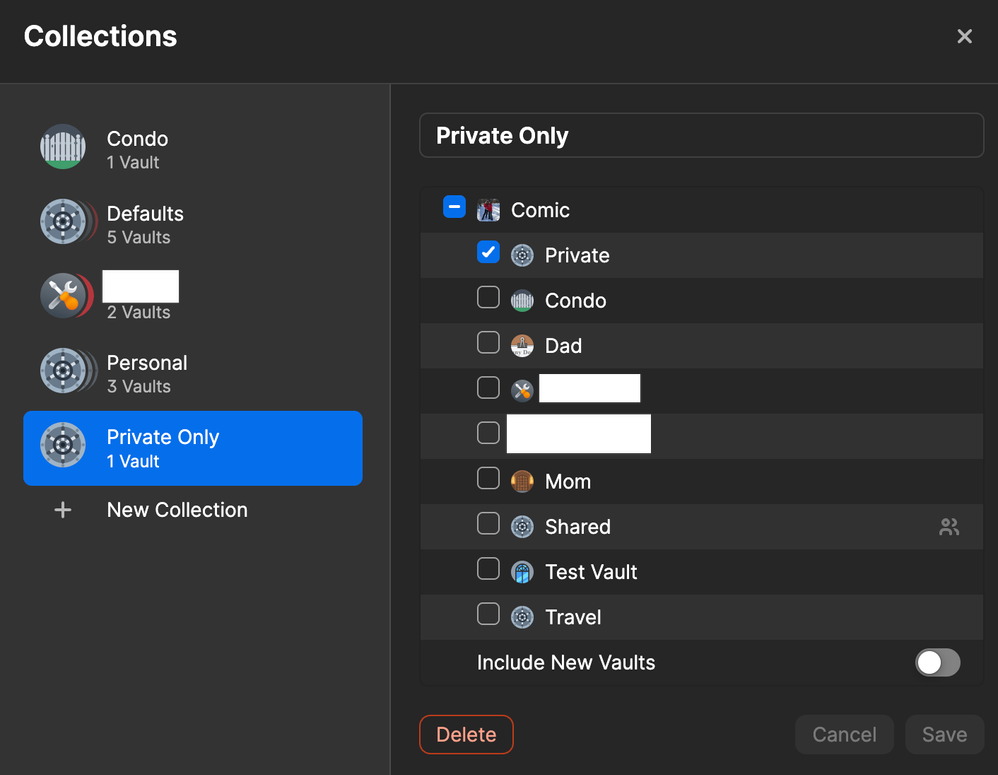Screen dimensions: 998x775
Task: Uncheck the Private vault checkbox
Action: 488,253
